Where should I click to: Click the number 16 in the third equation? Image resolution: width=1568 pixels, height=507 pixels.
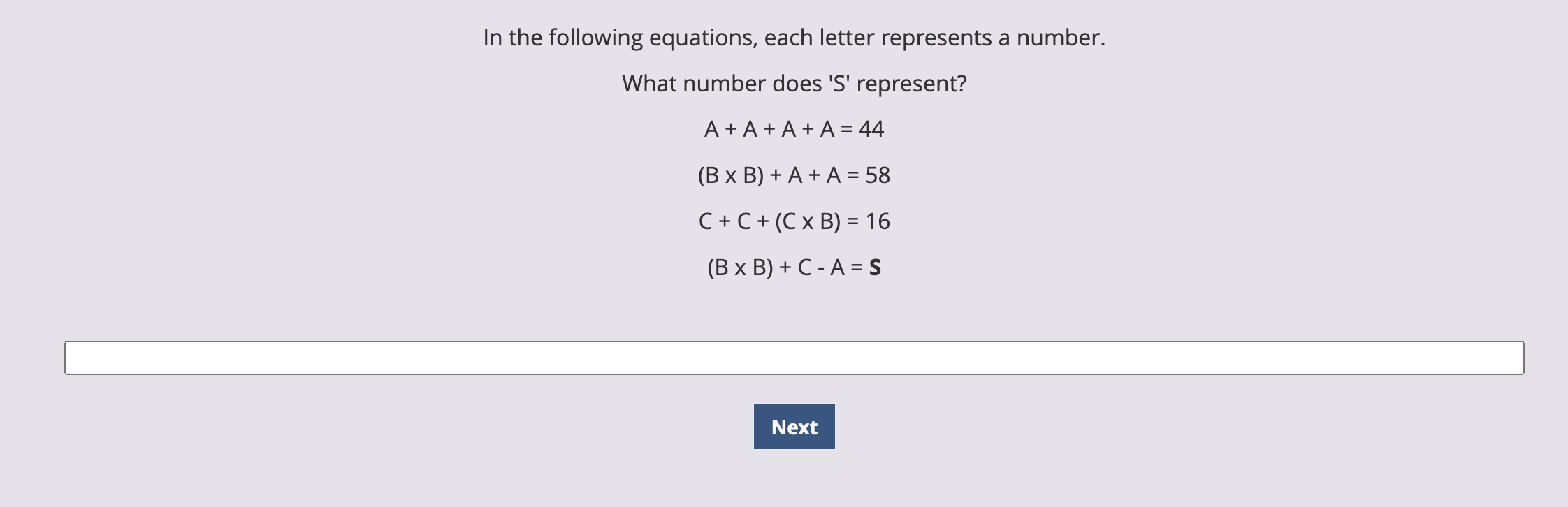pos(878,221)
